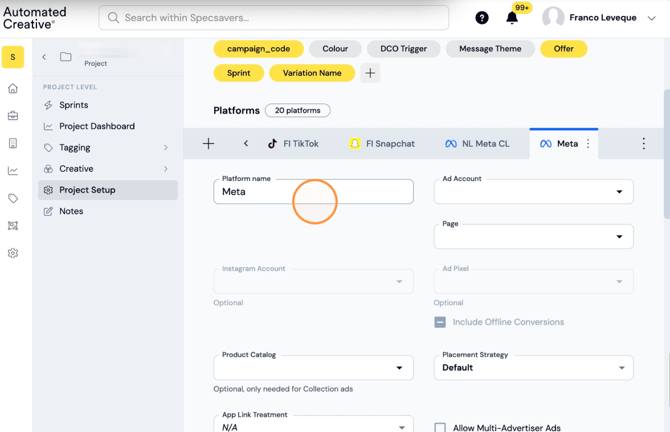The image size is (670, 432).
Task: Open settings gear icon in left rail
Action: (x=13, y=253)
